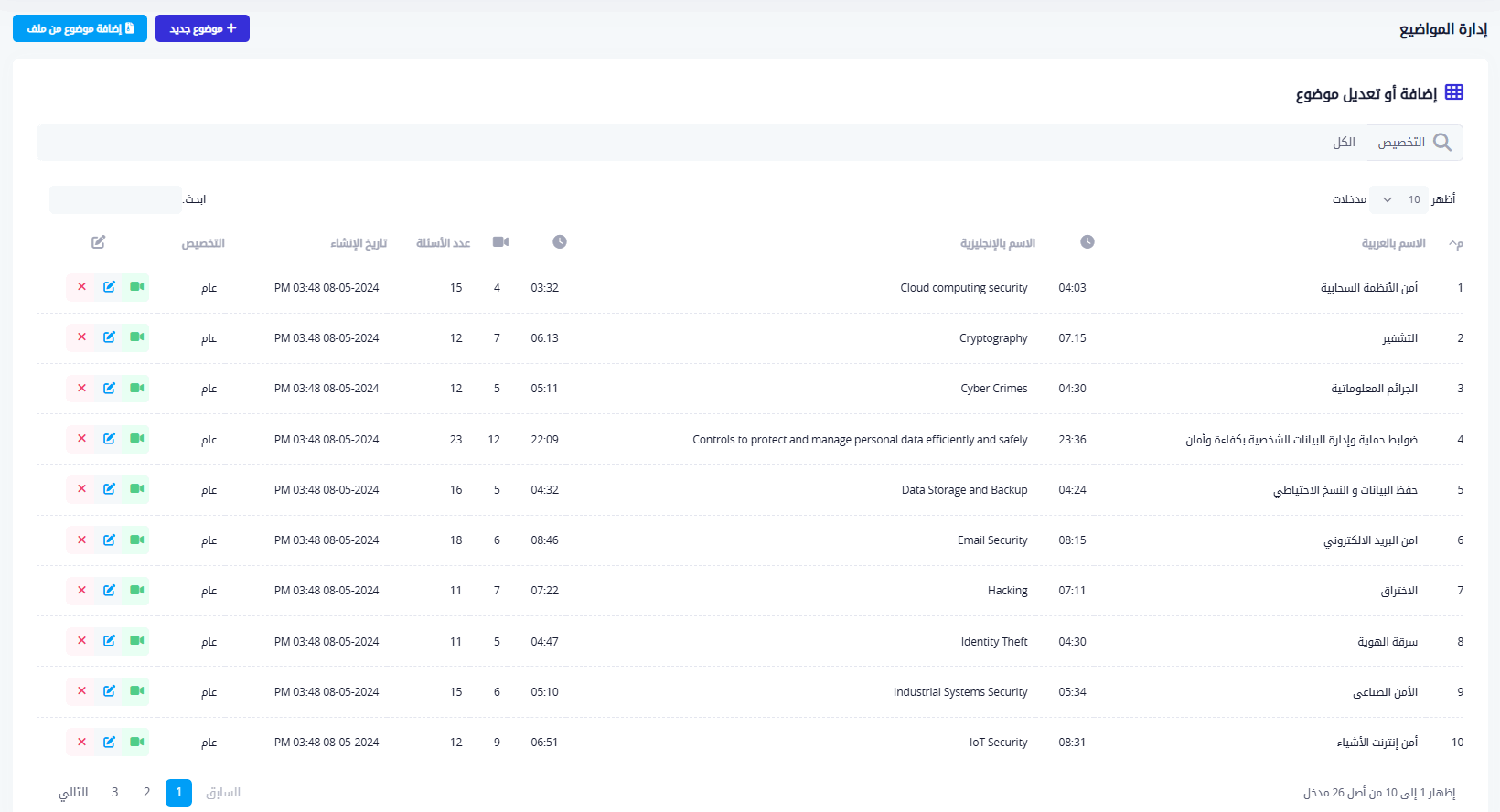Open video for Email Security row
The image size is (1500, 812).
136,540
